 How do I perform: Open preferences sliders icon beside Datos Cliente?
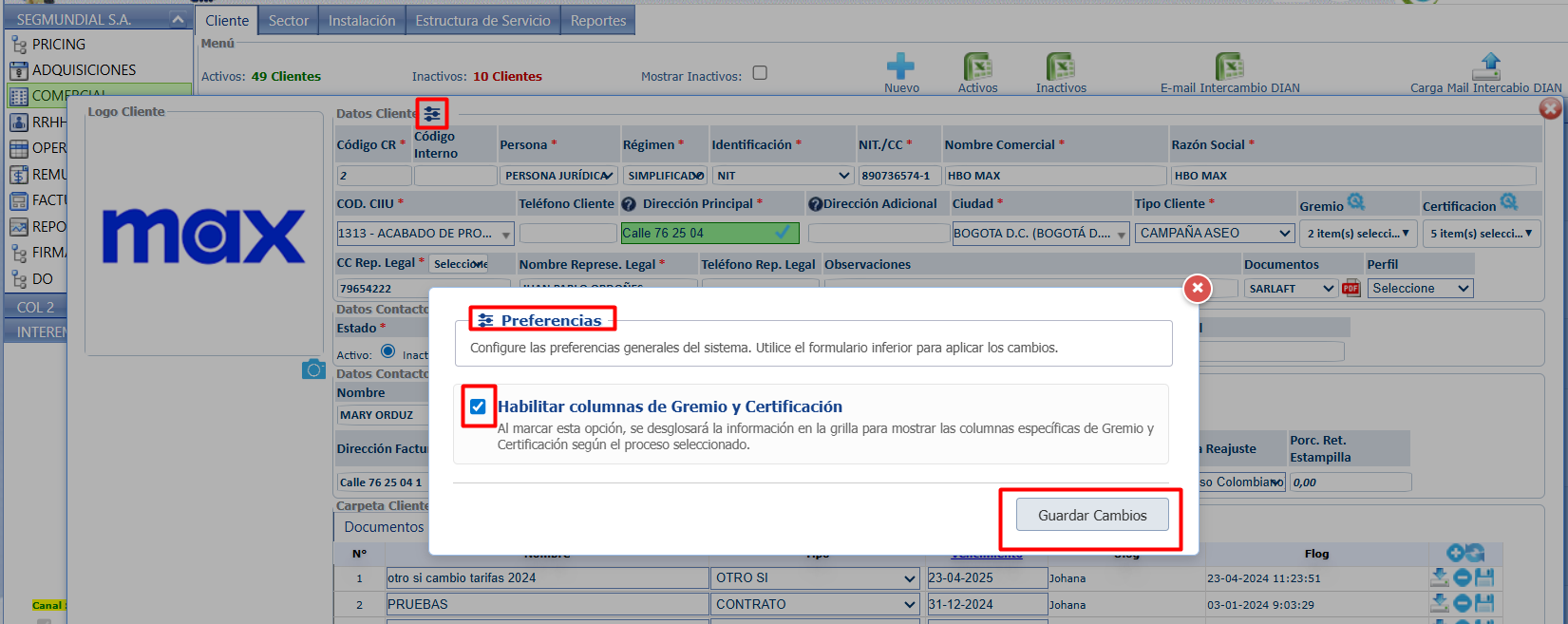pos(432,114)
